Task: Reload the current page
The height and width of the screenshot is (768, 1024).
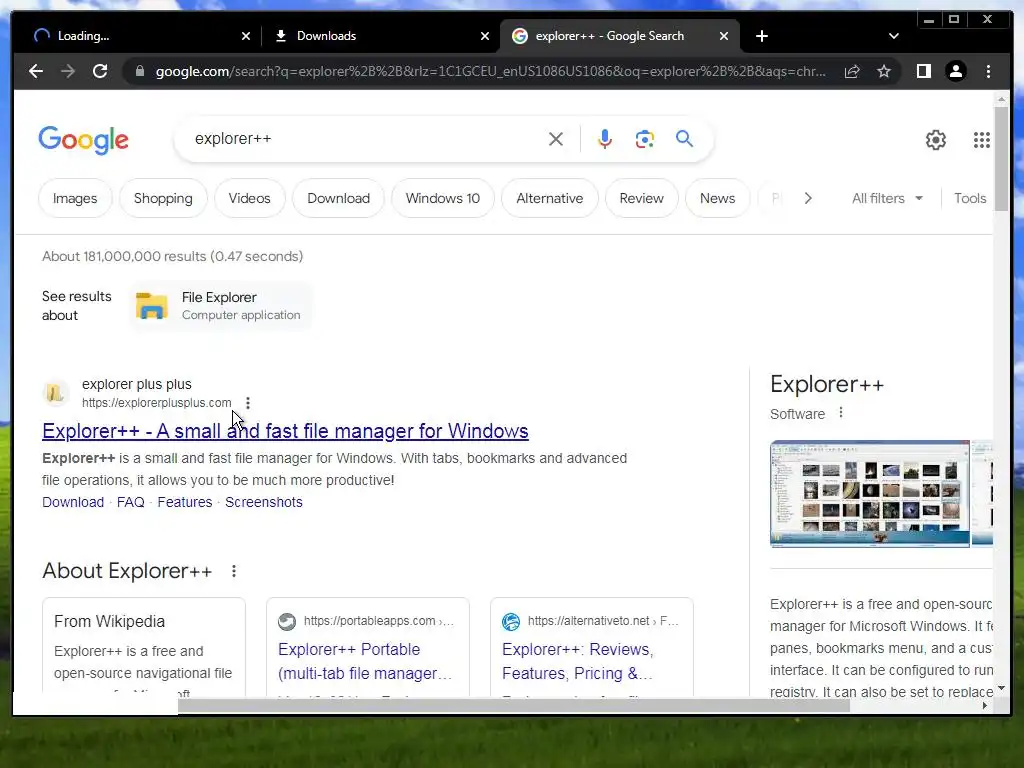Action: 100,71
